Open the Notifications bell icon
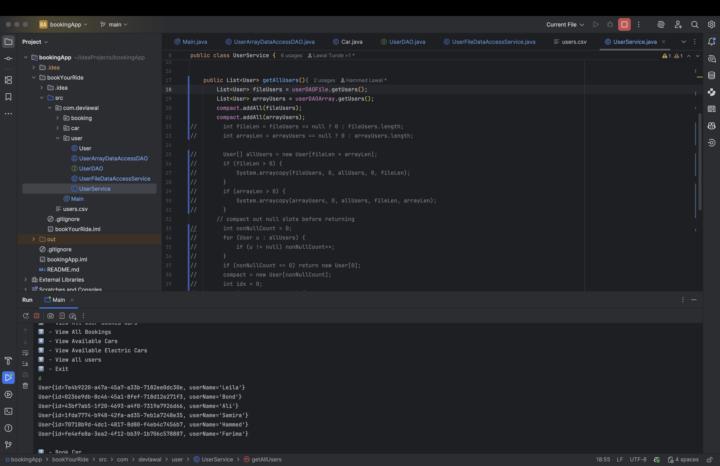 711,42
